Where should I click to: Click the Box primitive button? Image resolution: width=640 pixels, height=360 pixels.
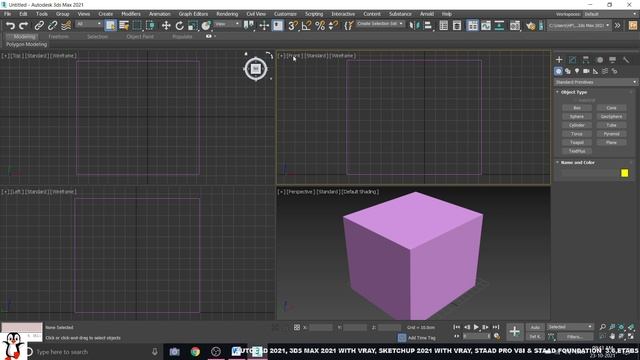(577, 108)
